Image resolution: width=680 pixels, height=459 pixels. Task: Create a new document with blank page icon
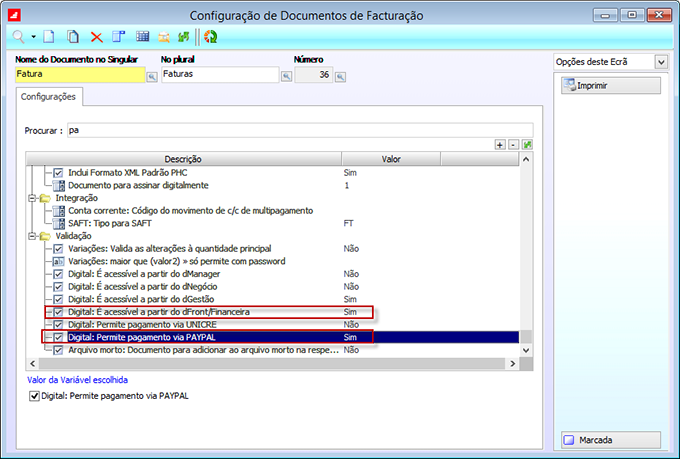pos(49,37)
